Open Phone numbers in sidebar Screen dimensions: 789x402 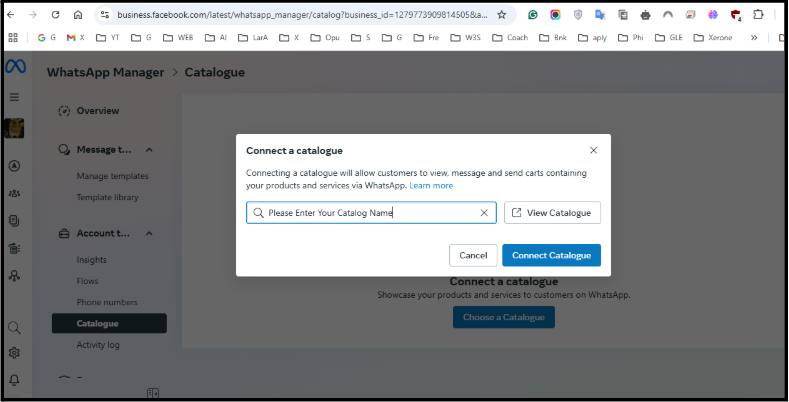click(x=107, y=302)
